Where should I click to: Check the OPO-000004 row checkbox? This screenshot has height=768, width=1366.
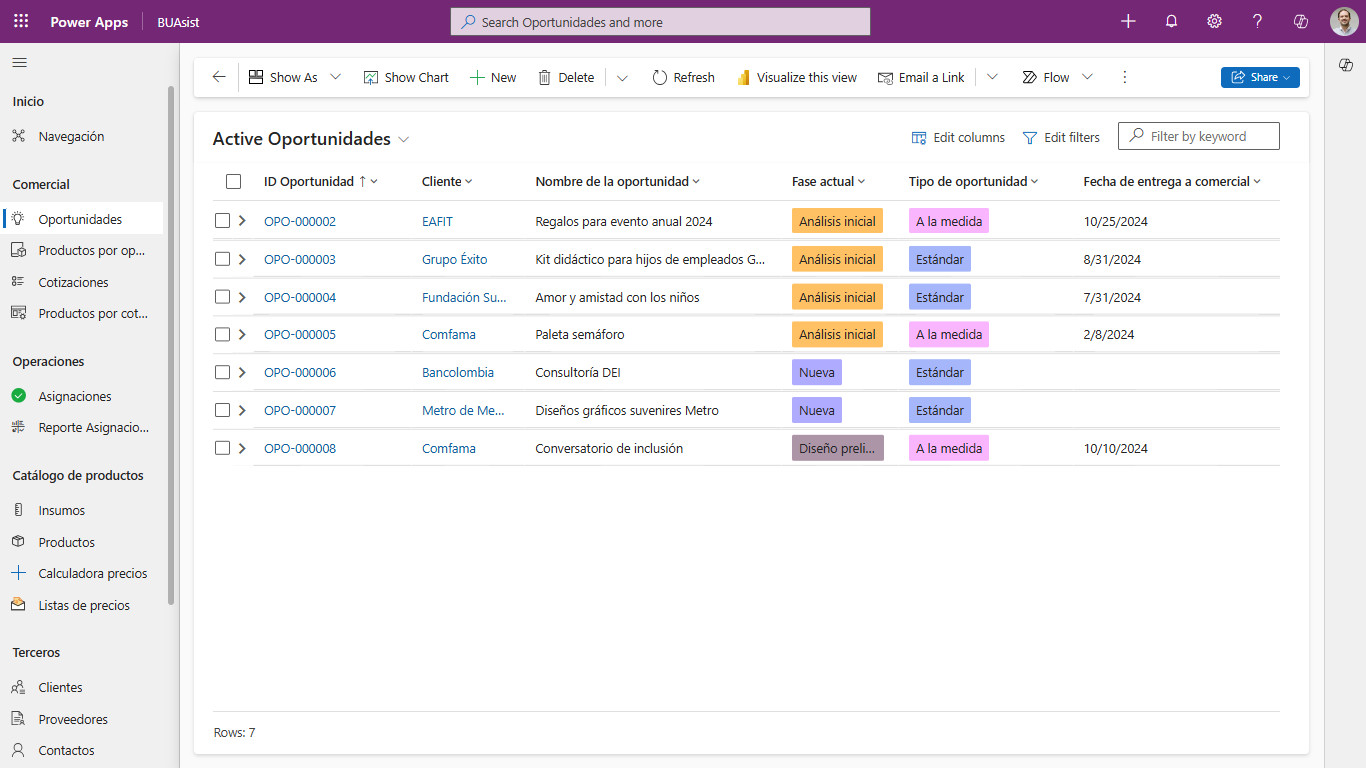(x=222, y=297)
